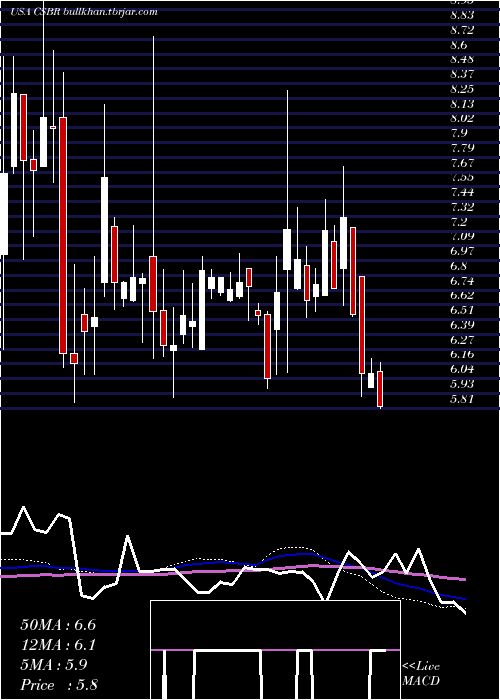500x700 pixels.
Task: Click the 'MACD' label
Action: pyautogui.click(x=421, y=681)
